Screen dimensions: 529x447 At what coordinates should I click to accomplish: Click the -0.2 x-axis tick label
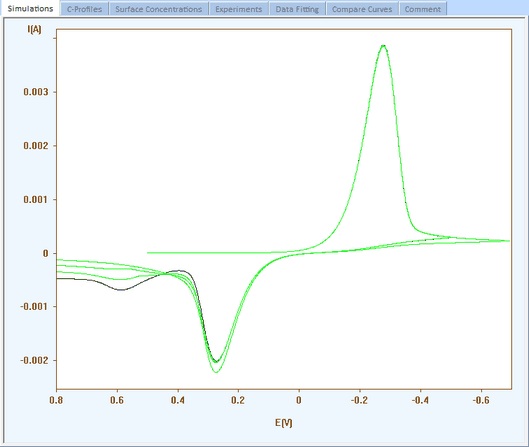359,400
